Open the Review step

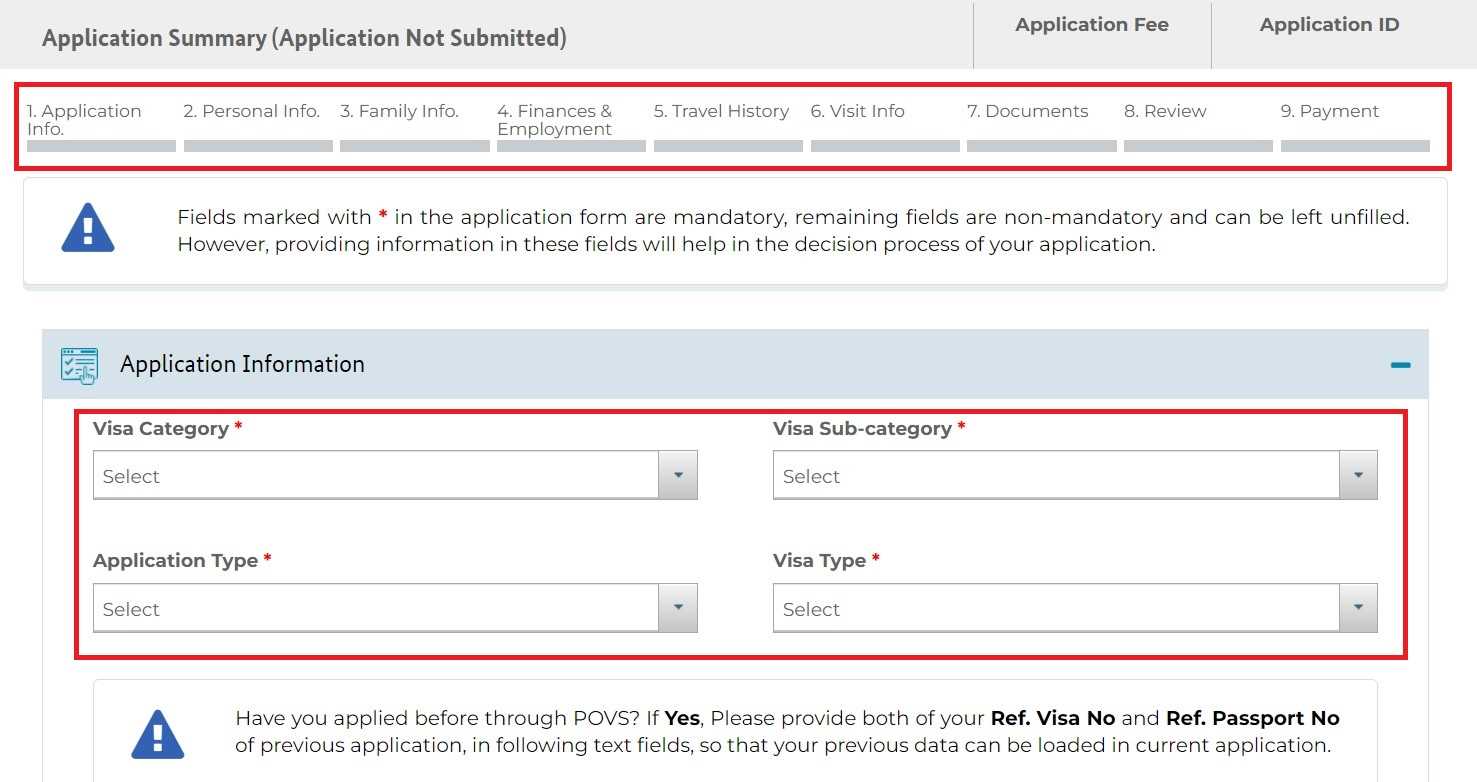pyautogui.click(x=1165, y=112)
